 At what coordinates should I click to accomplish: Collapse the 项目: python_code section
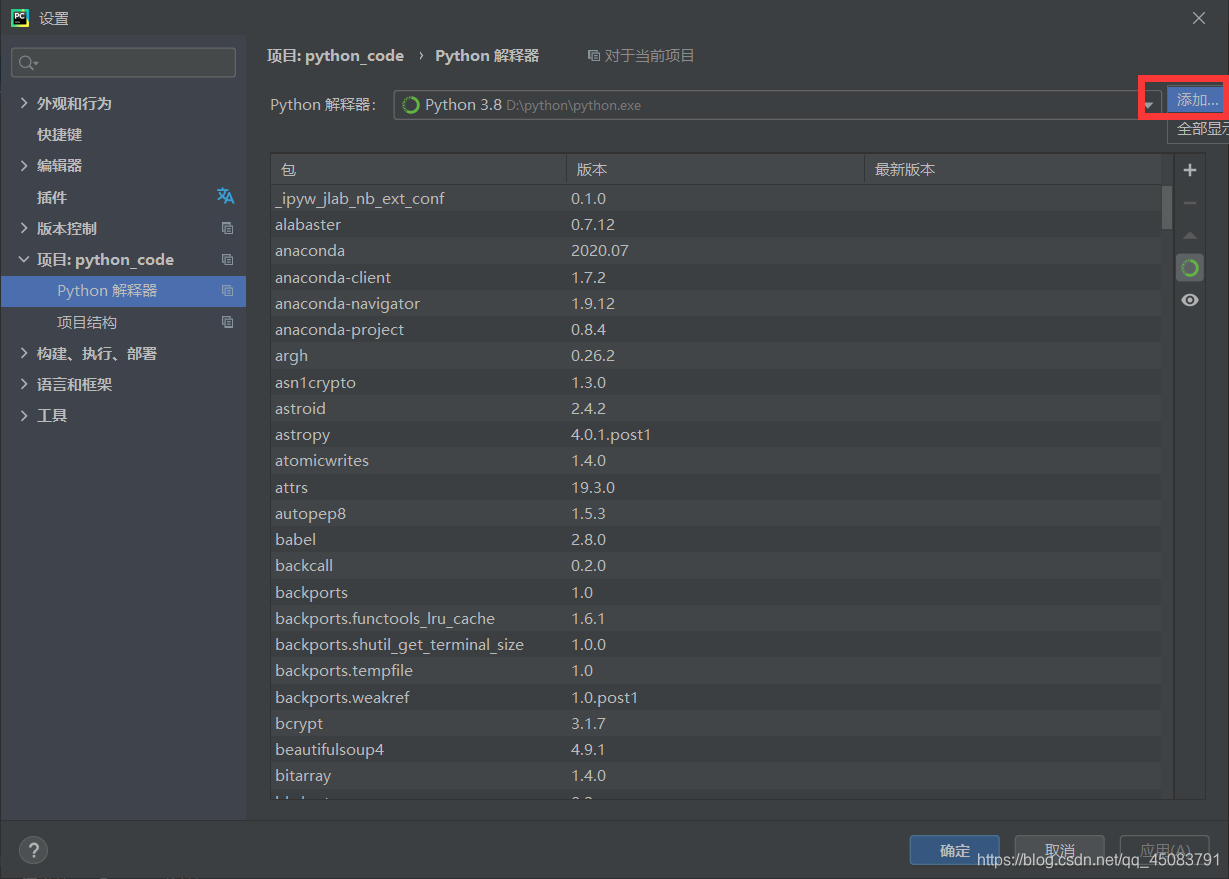(24, 259)
